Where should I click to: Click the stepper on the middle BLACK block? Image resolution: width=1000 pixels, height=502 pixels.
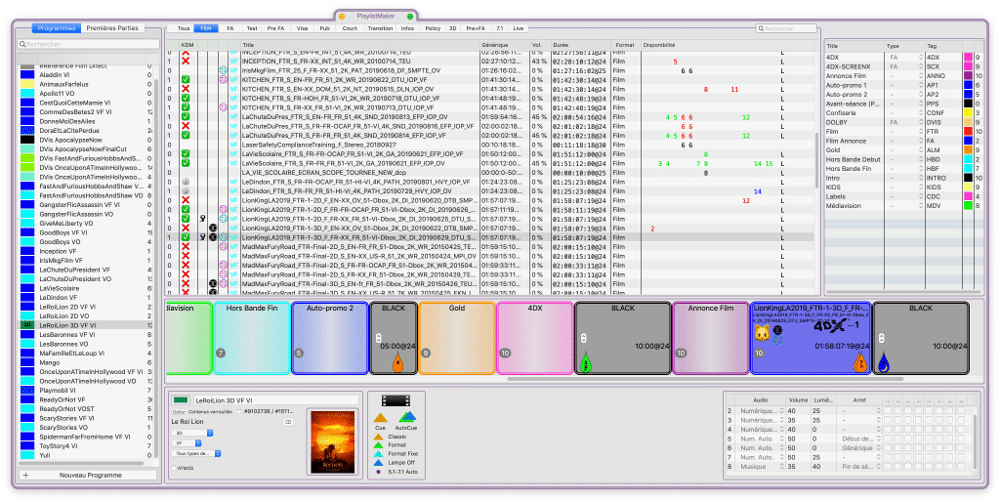[x=584, y=338]
